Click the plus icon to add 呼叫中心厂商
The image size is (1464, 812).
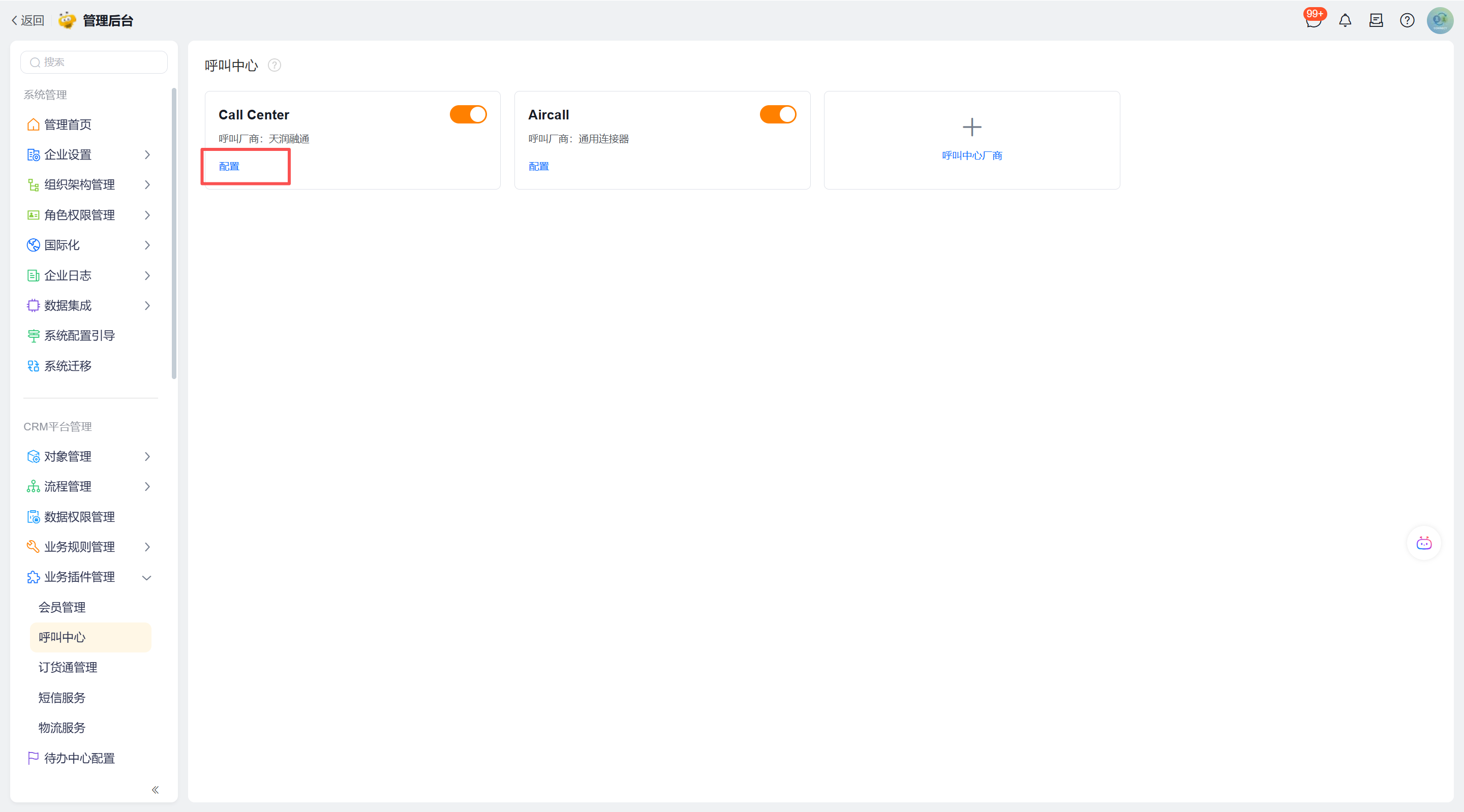click(x=972, y=127)
